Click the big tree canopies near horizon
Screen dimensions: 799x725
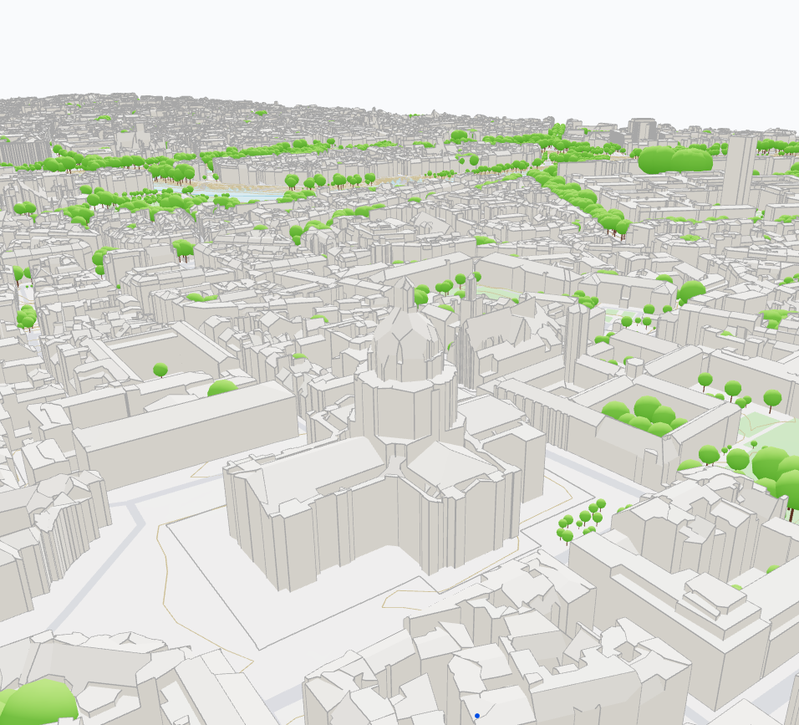tap(675, 160)
